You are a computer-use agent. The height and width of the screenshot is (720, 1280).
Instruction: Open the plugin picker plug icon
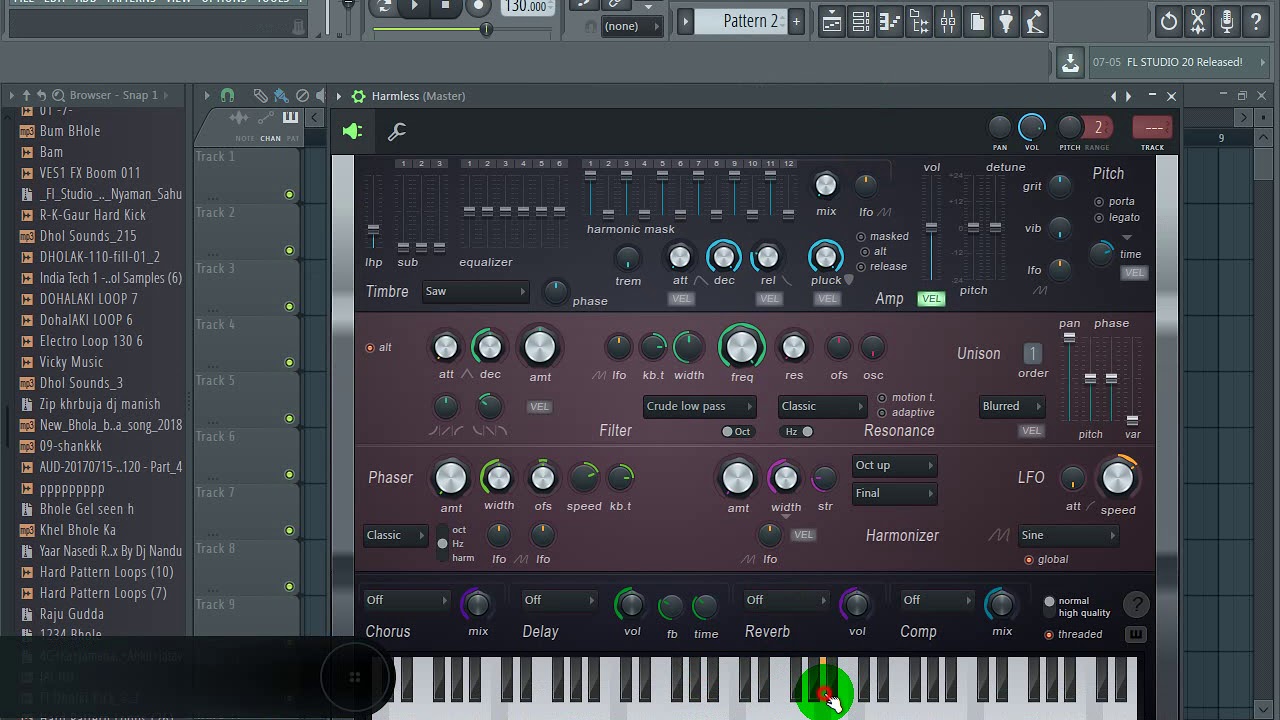click(x=1006, y=21)
